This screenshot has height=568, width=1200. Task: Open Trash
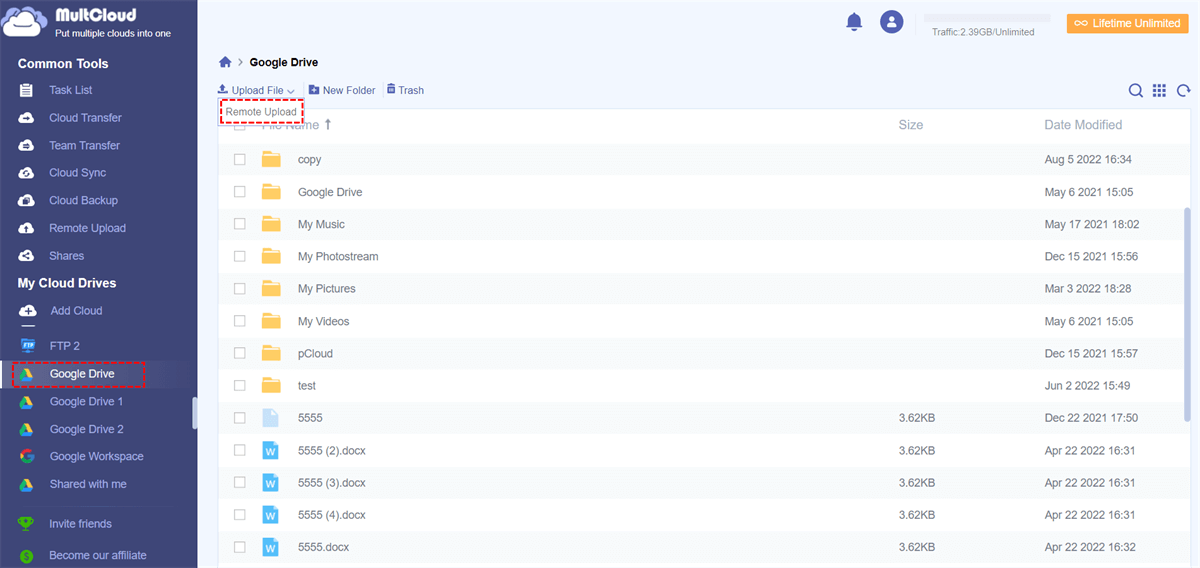coord(405,90)
